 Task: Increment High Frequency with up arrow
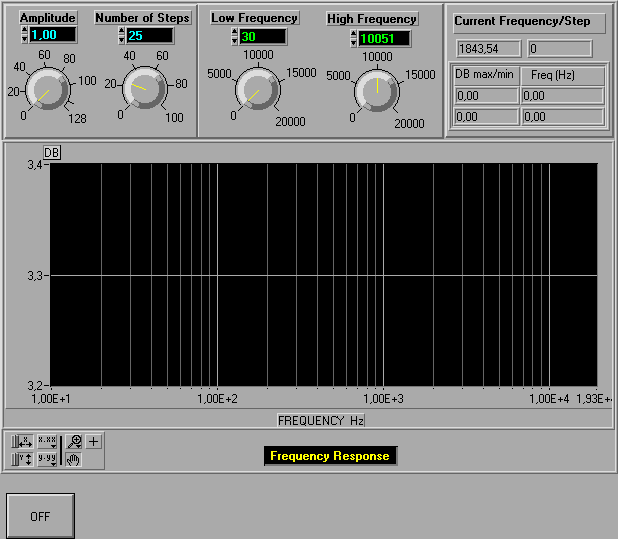[x=354, y=34]
